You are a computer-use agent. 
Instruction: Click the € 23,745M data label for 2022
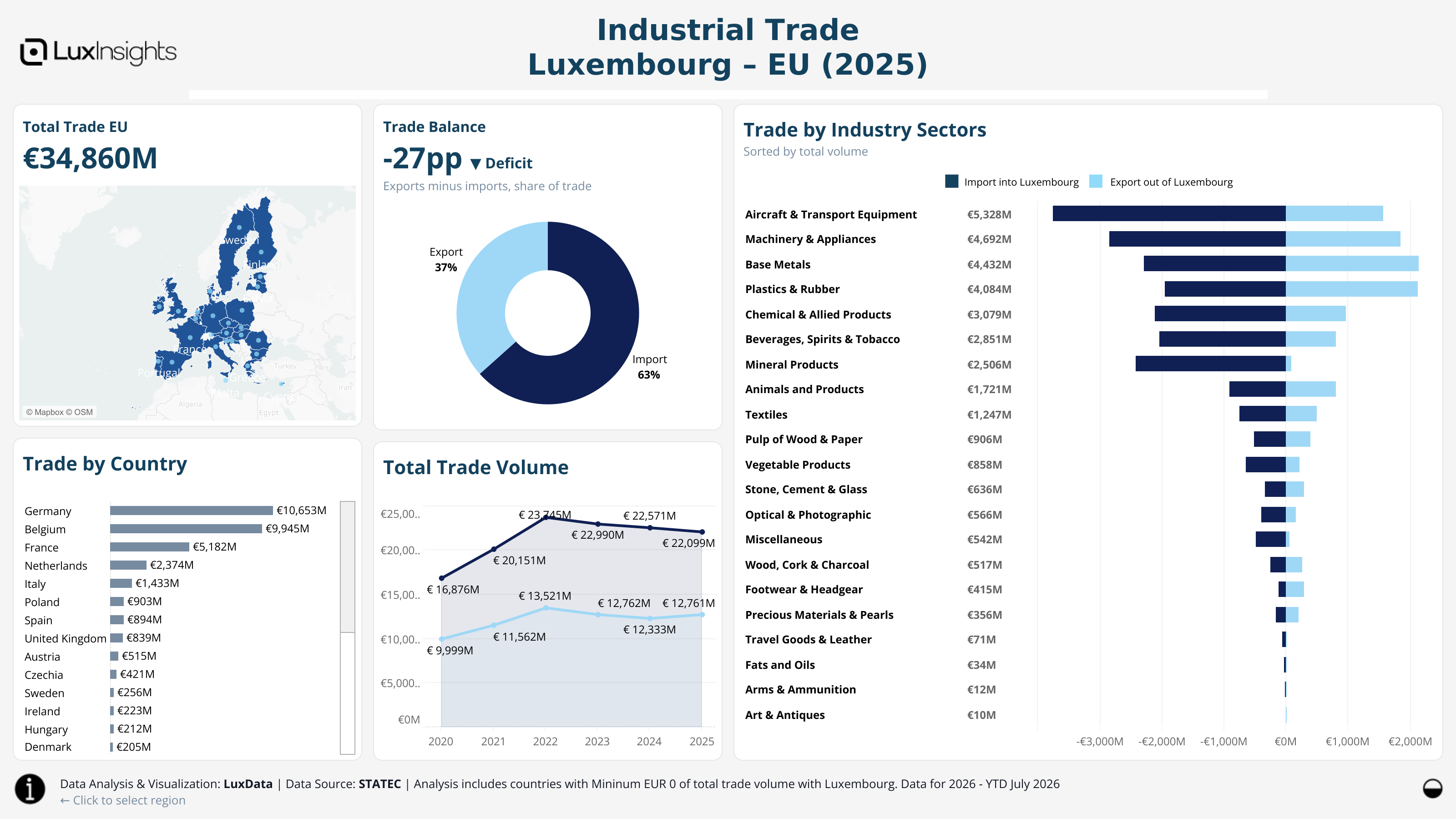click(545, 515)
